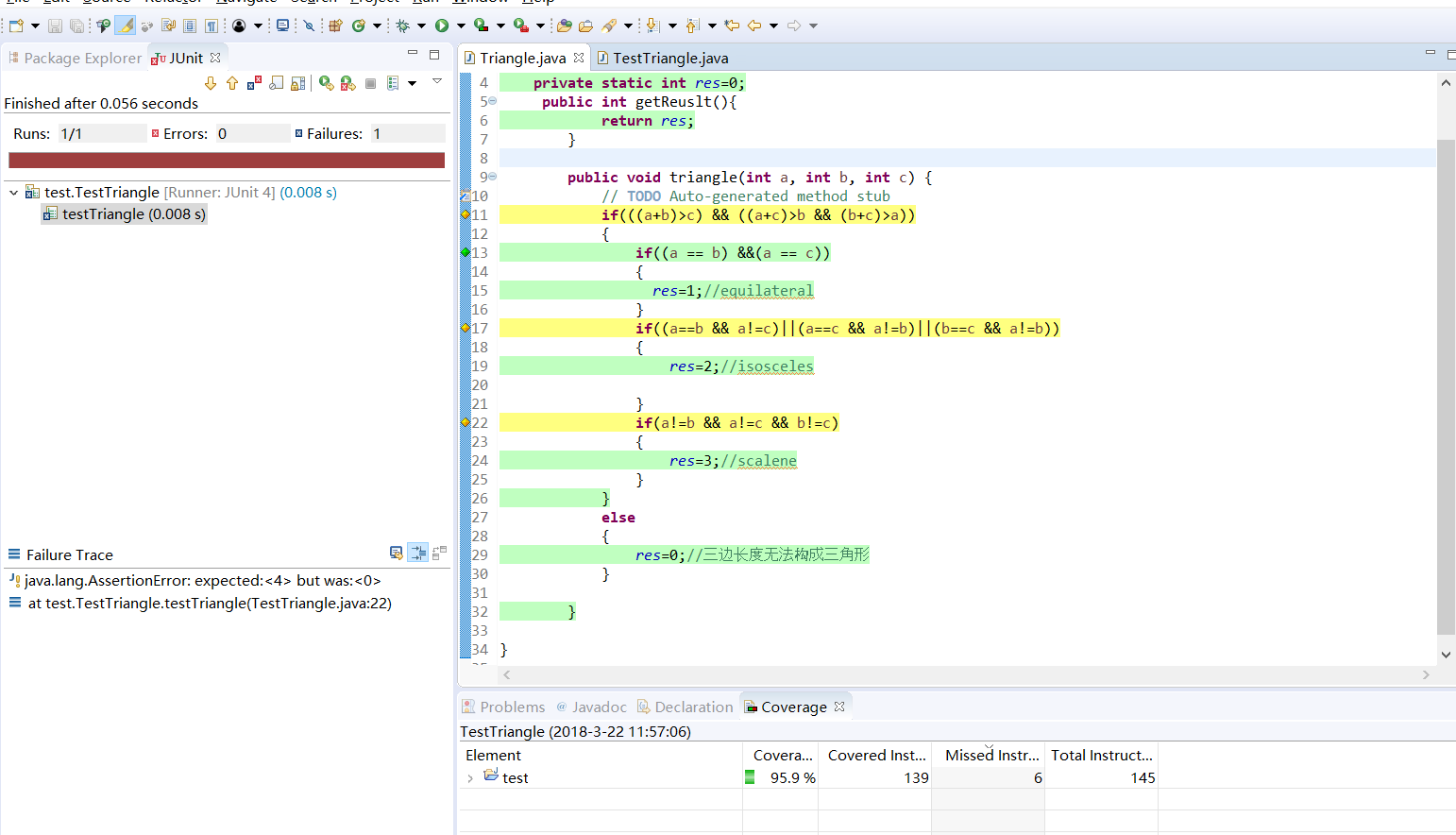Click Rerun Test Failures First icon
This screenshot has height=835, width=1456.
point(347,83)
